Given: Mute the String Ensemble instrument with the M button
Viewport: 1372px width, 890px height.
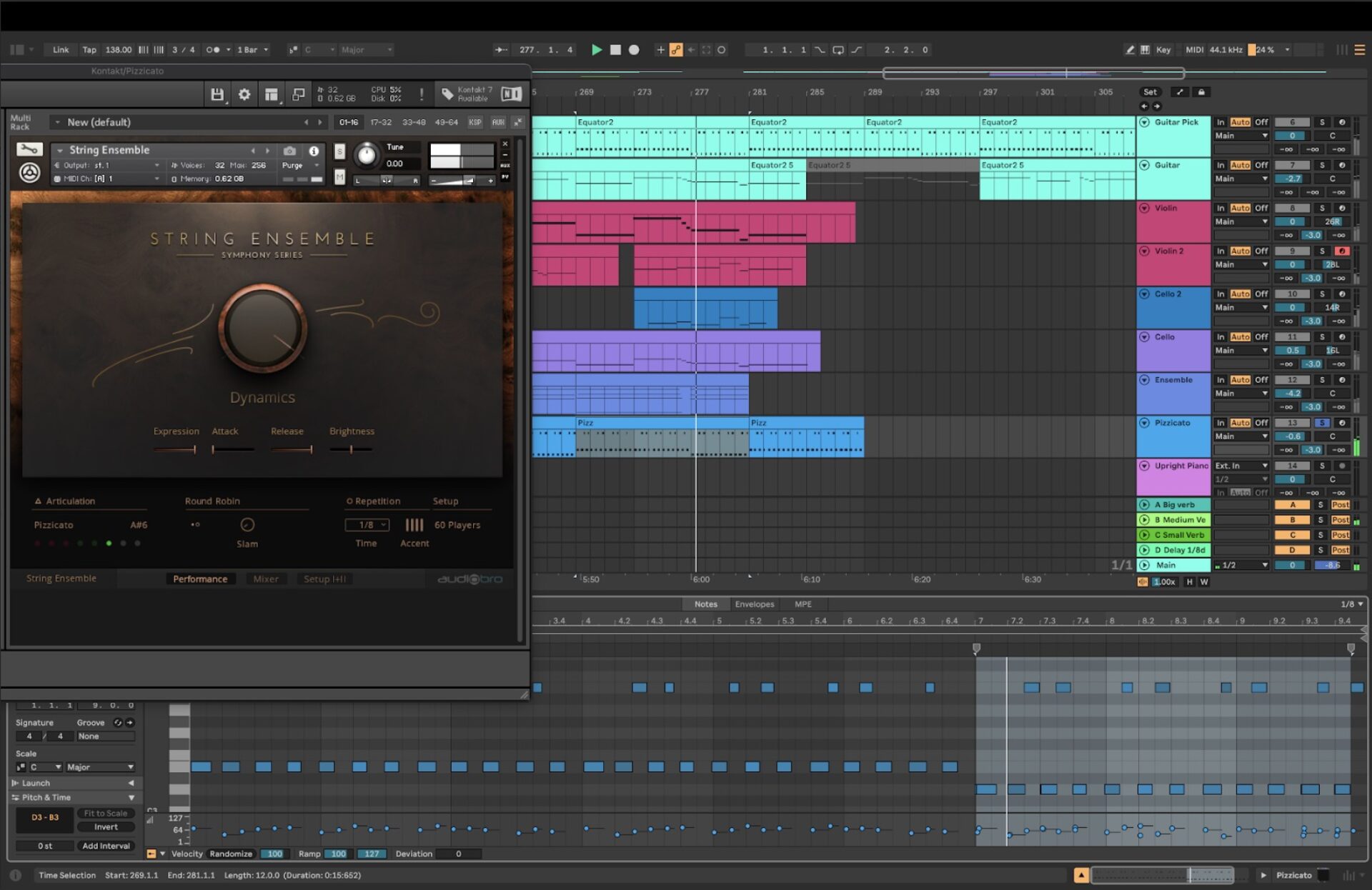Looking at the screenshot, I should pyautogui.click(x=339, y=176).
